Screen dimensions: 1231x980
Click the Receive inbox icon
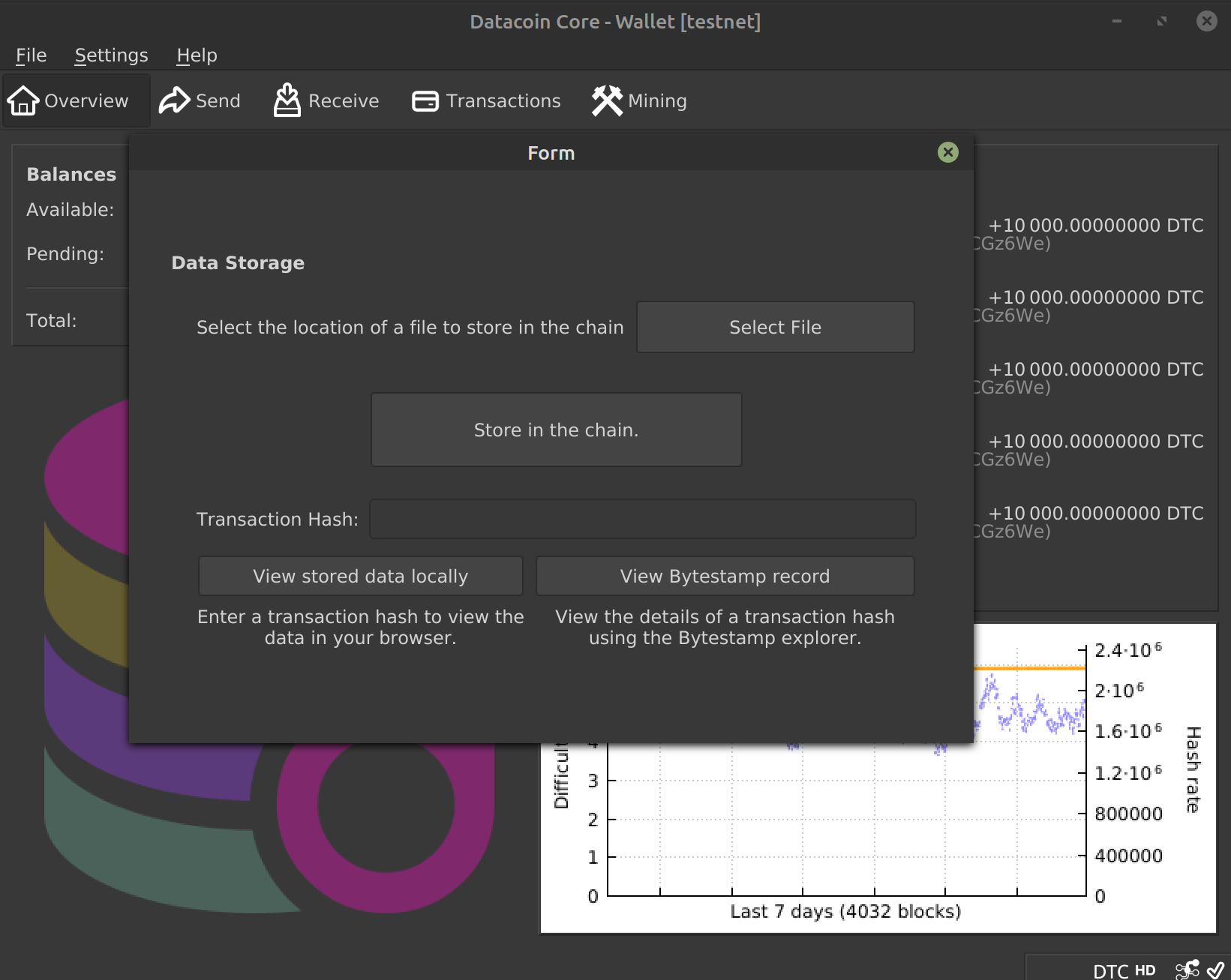pos(287,100)
